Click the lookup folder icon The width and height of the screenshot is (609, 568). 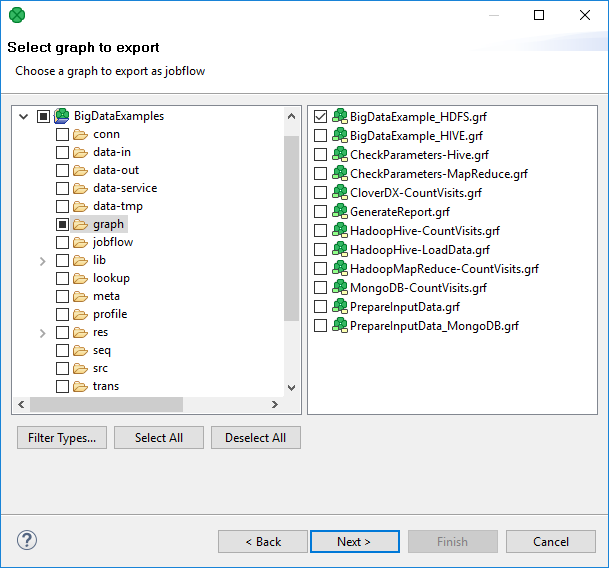click(x=80, y=278)
